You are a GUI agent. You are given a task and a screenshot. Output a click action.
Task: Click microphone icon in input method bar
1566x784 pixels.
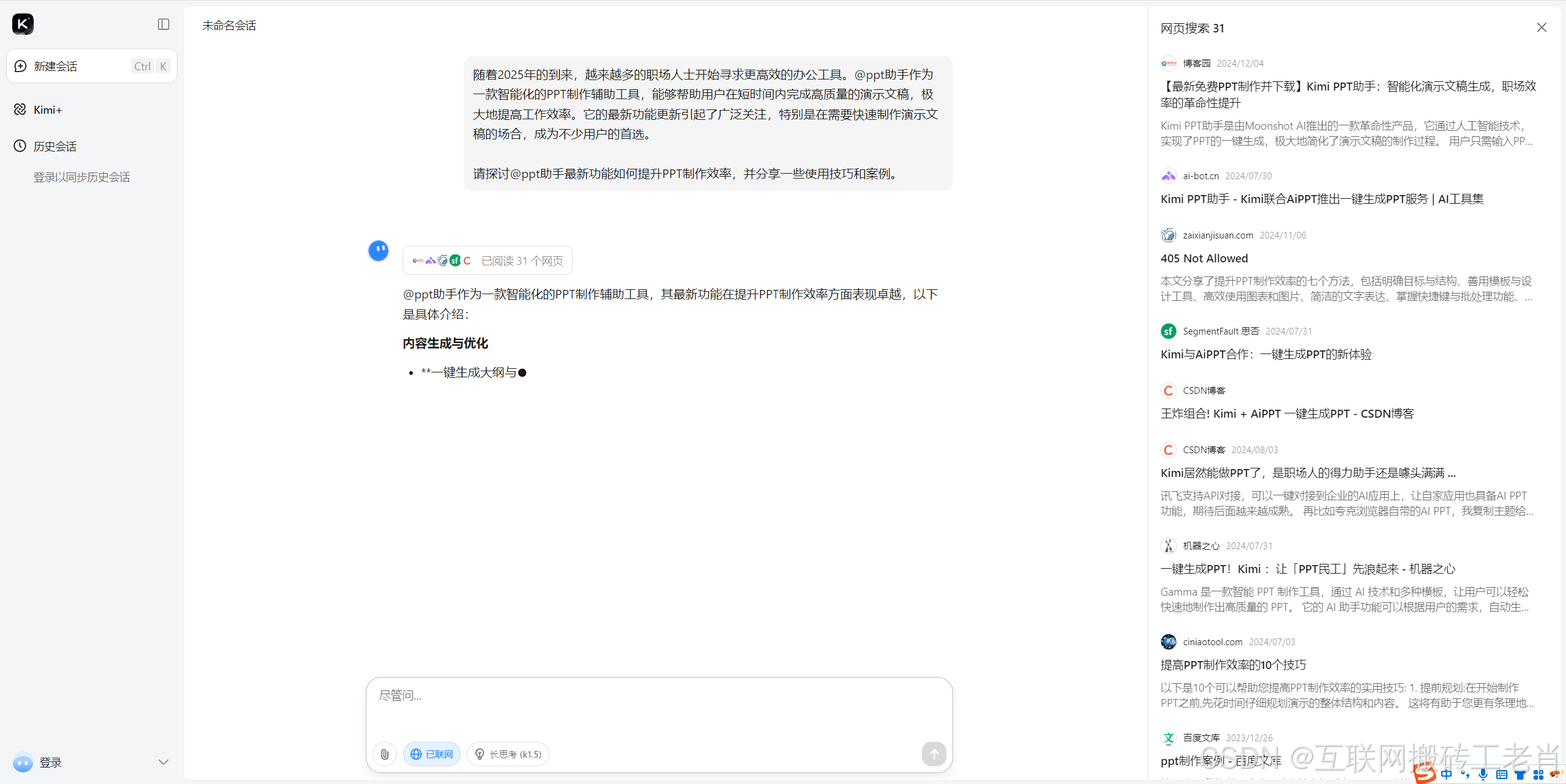(1483, 774)
